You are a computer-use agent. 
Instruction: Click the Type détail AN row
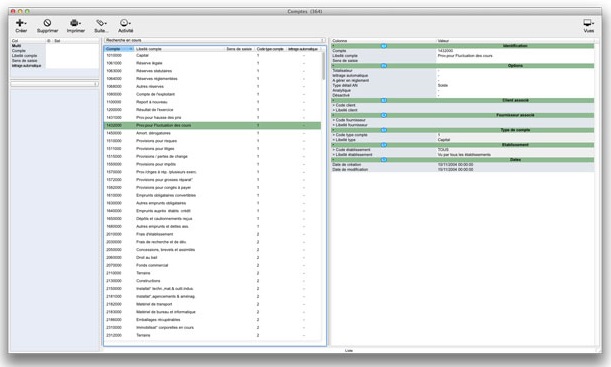pyautogui.click(x=463, y=85)
